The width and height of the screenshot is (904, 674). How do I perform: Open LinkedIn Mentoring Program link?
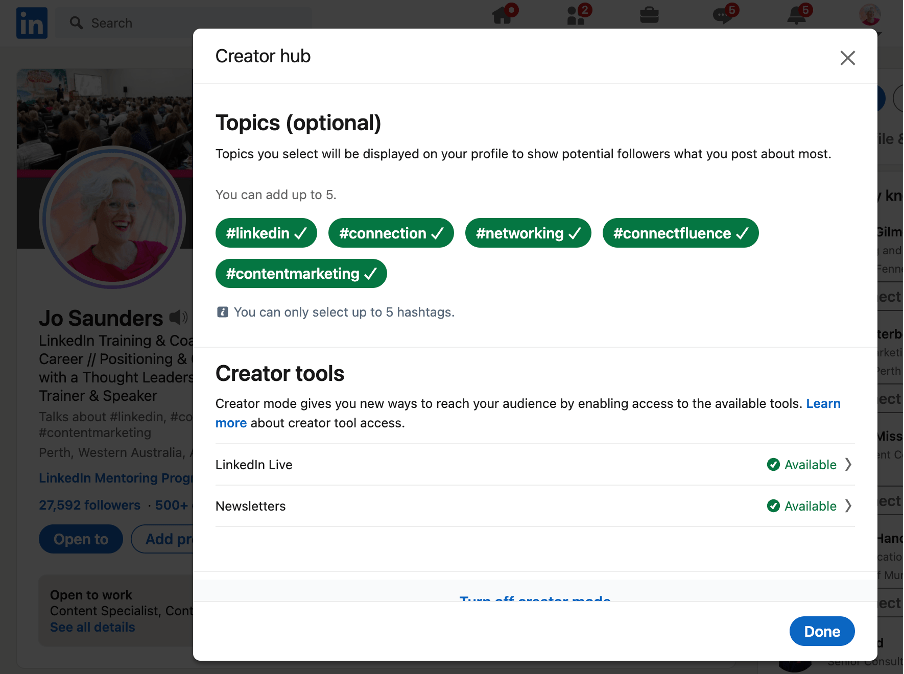(x=116, y=478)
